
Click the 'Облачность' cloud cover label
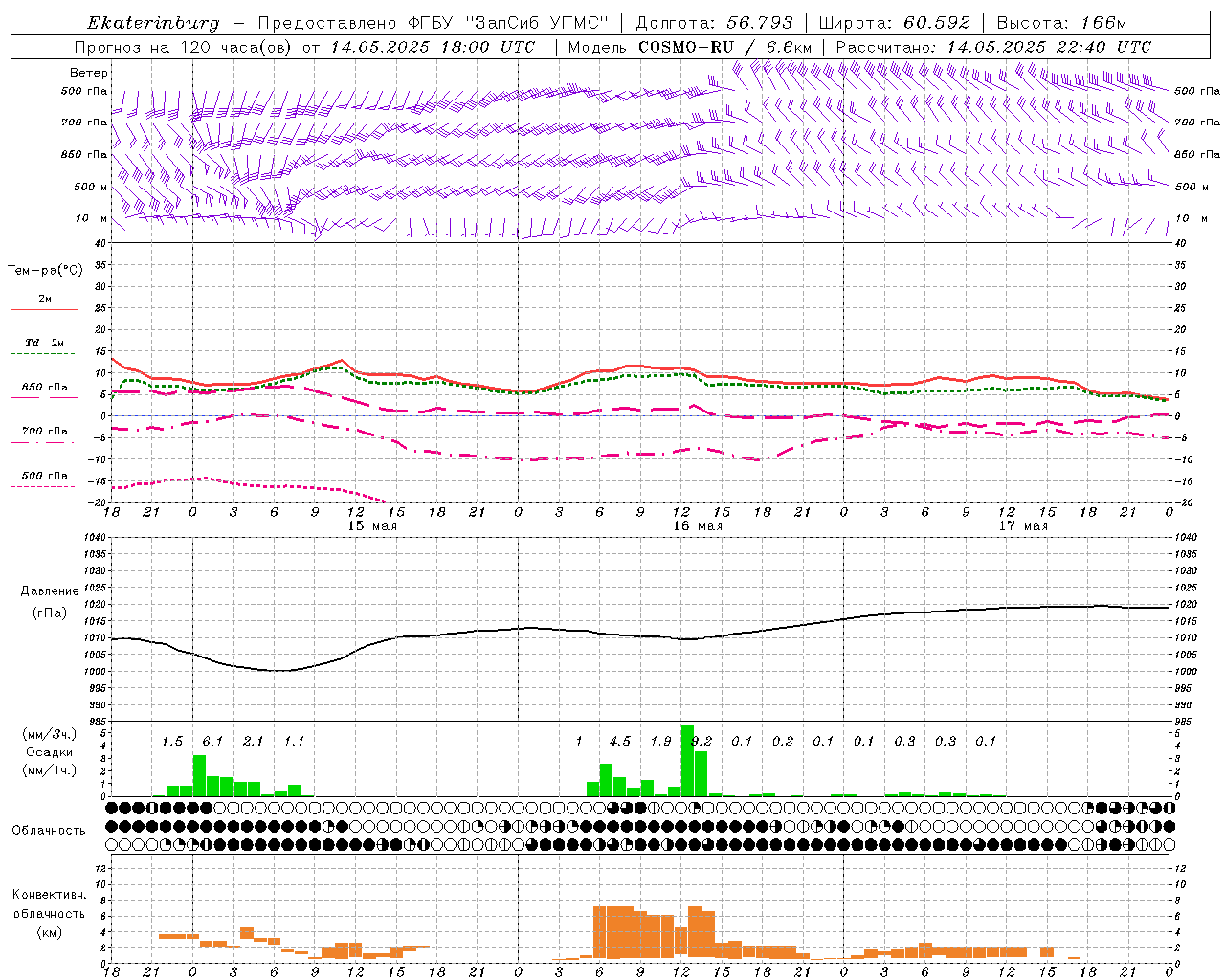click(x=49, y=831)
